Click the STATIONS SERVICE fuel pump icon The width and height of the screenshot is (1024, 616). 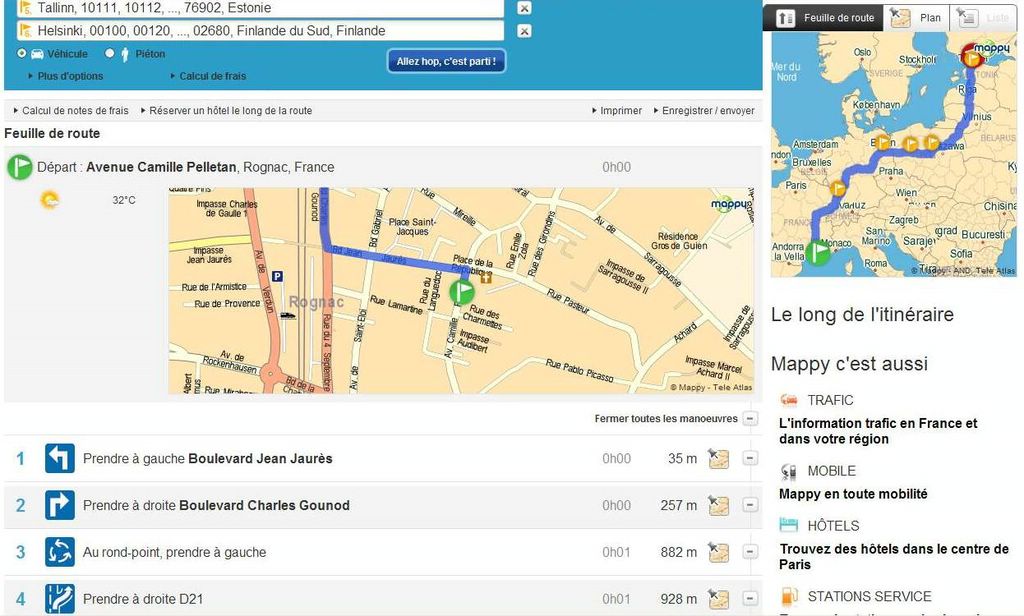point(789,596)
